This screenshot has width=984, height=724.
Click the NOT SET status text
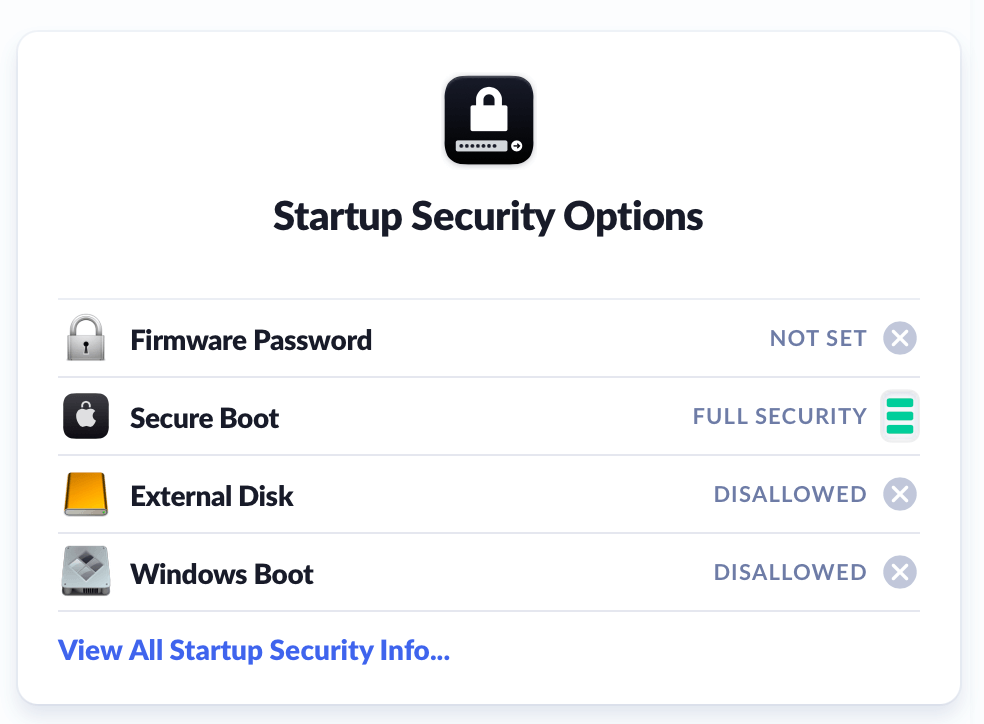pos(818,339)
